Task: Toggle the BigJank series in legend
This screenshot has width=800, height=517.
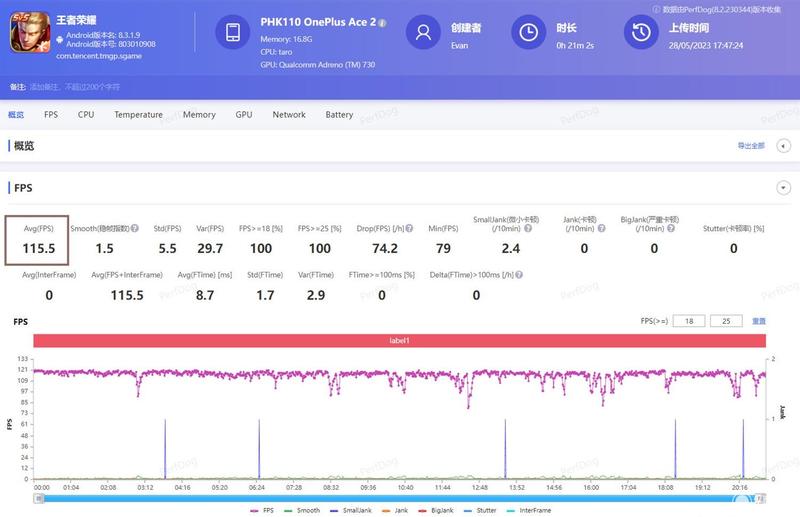Action: point(436,510)
